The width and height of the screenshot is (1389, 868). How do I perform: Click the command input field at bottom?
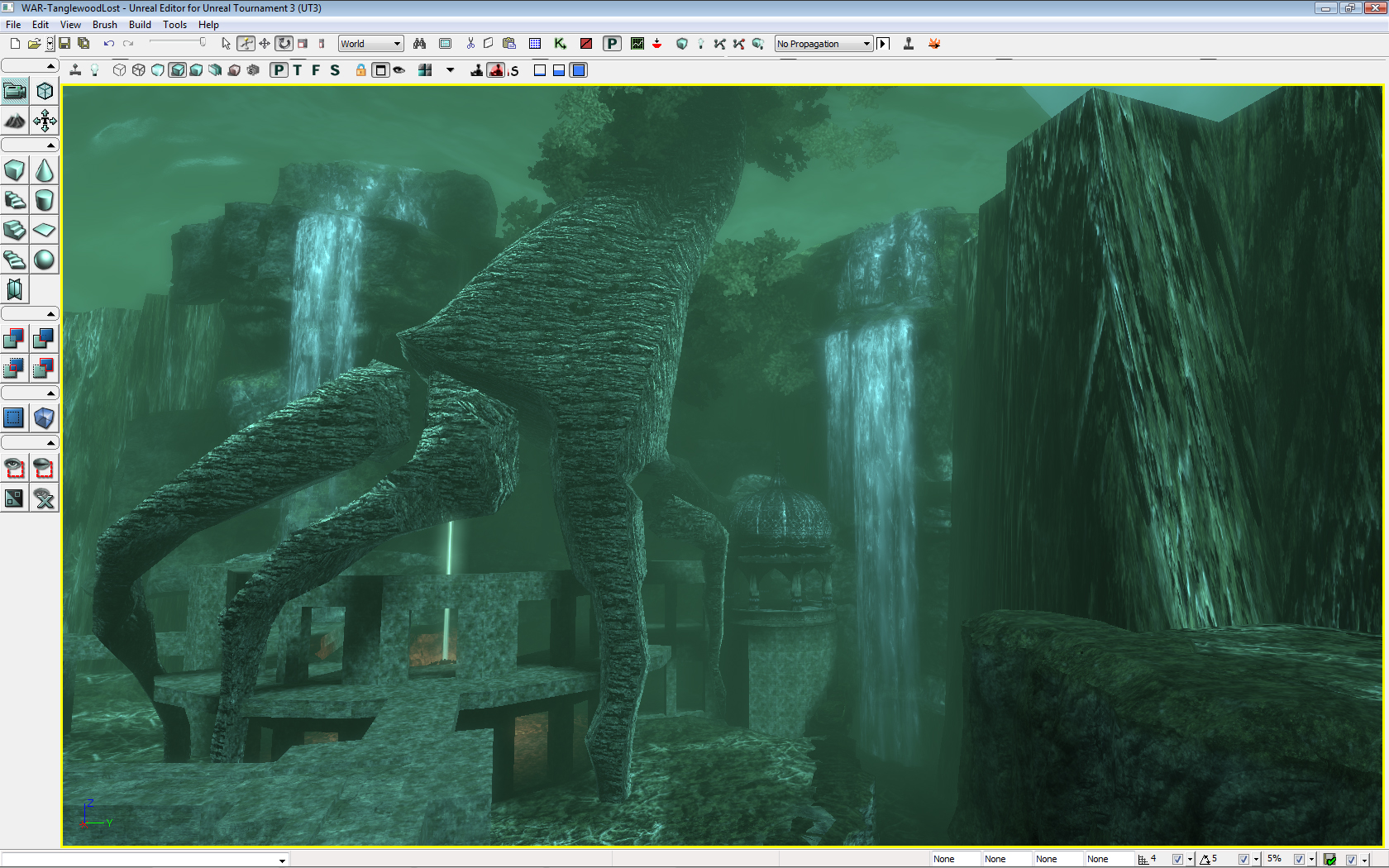pos(145,860)
